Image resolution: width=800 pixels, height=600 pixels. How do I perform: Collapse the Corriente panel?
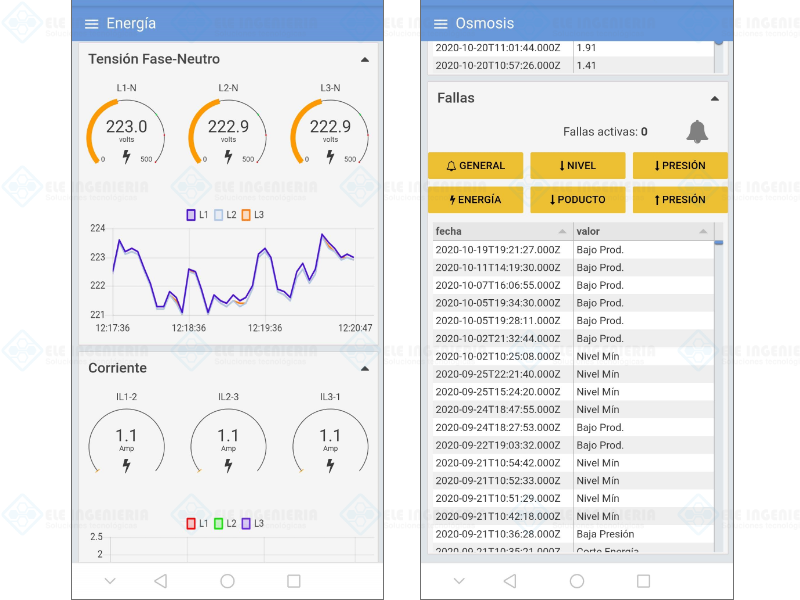tap(364, 368)
